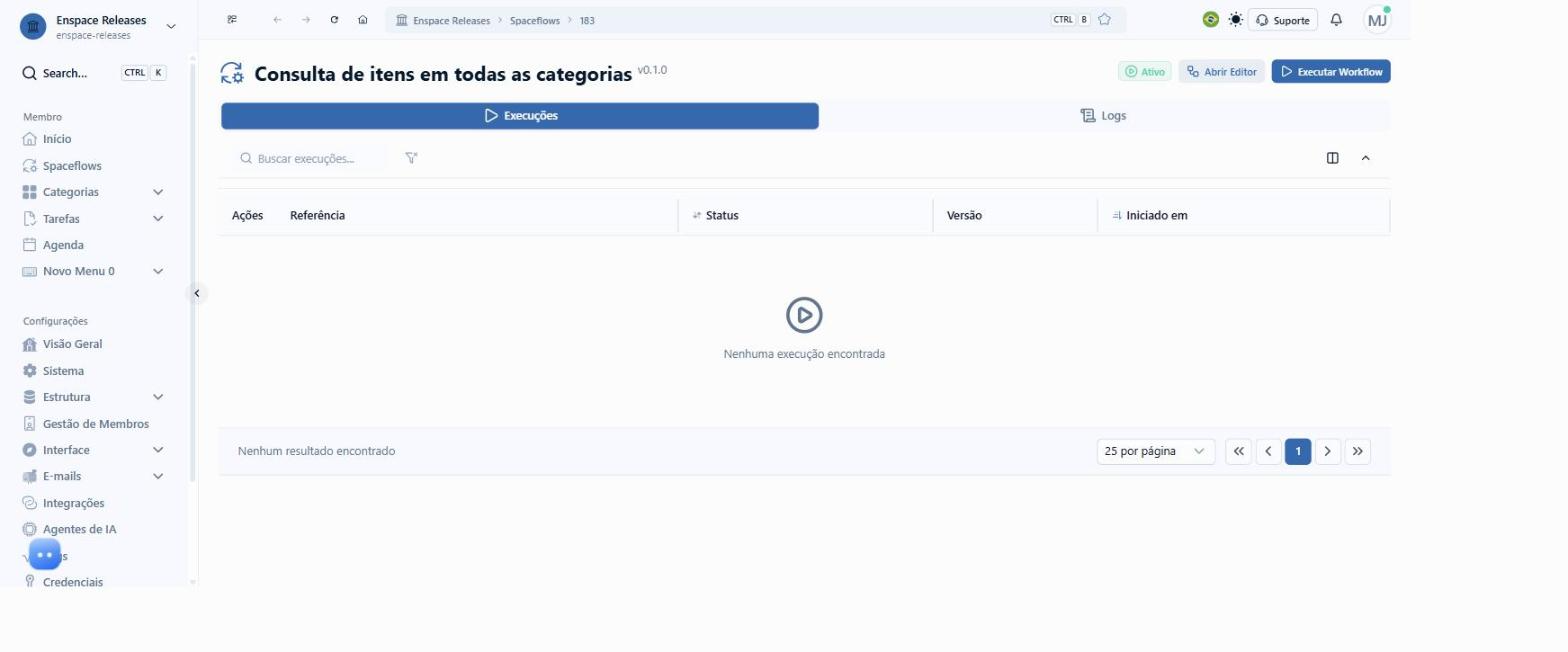Go to the next page
1568x652 pixels.
click(x=1327, y=451)
